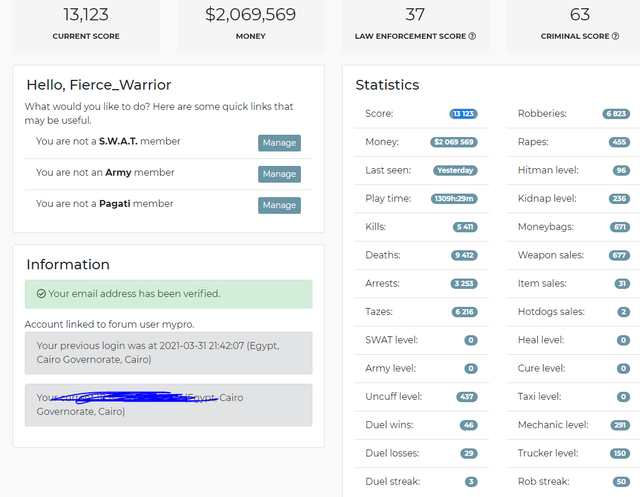This screenshot has width=640, height=497.
Task: Click the previous login information box
Action: 169,353
